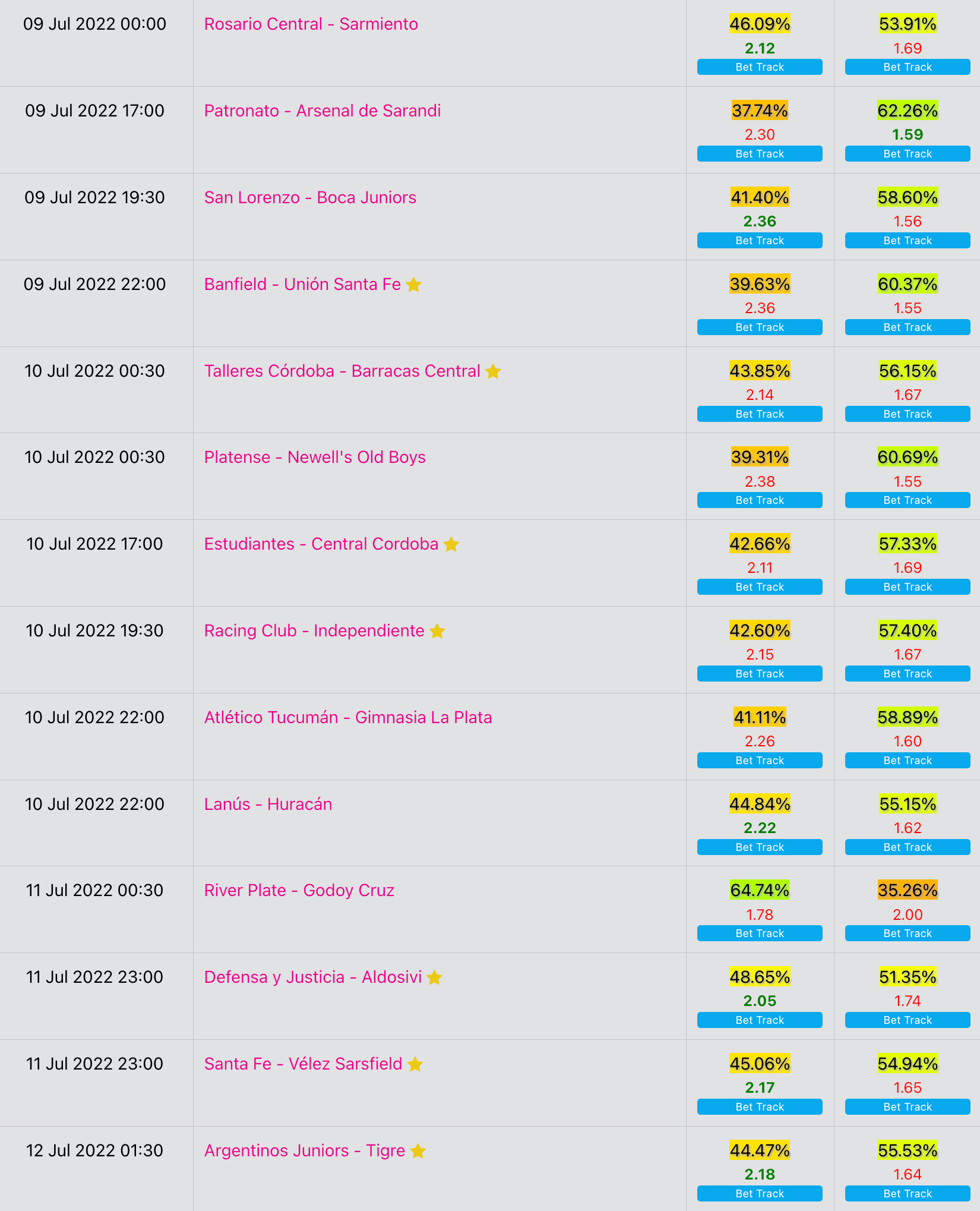Click the star next to Defensa y Justicia - Aldosivi

pos(435,977)
